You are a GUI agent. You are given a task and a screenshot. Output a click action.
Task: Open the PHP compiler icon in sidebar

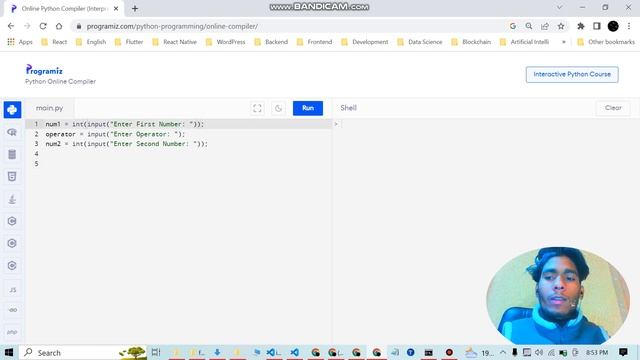click(x=12, y=332)
